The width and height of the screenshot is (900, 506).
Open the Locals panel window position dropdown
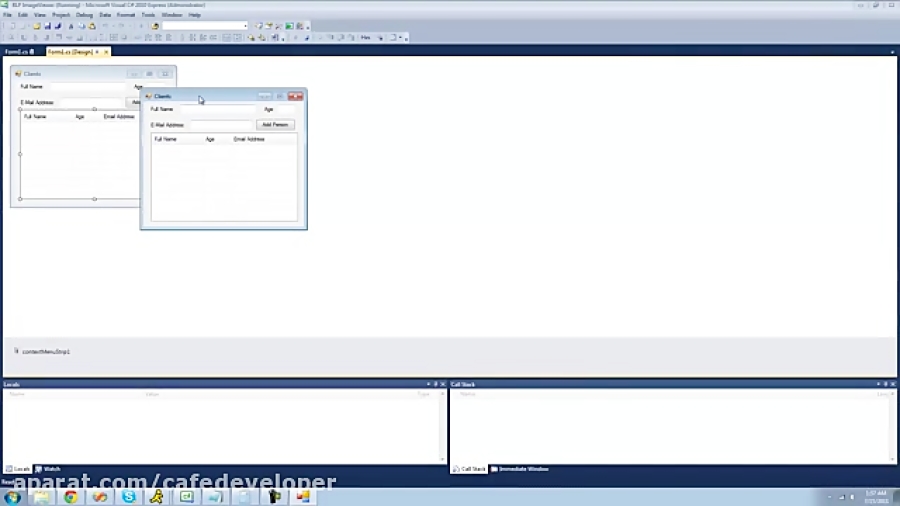(428, 384)
